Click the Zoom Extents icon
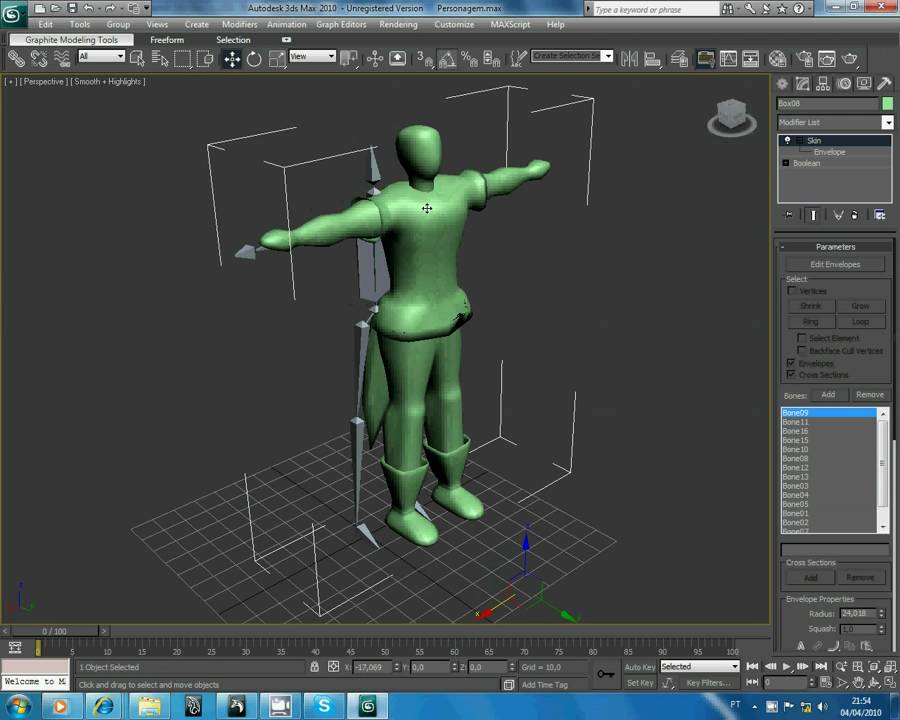Image resolution: width=900 pixels, height=720 pixels. pos(872,667)
